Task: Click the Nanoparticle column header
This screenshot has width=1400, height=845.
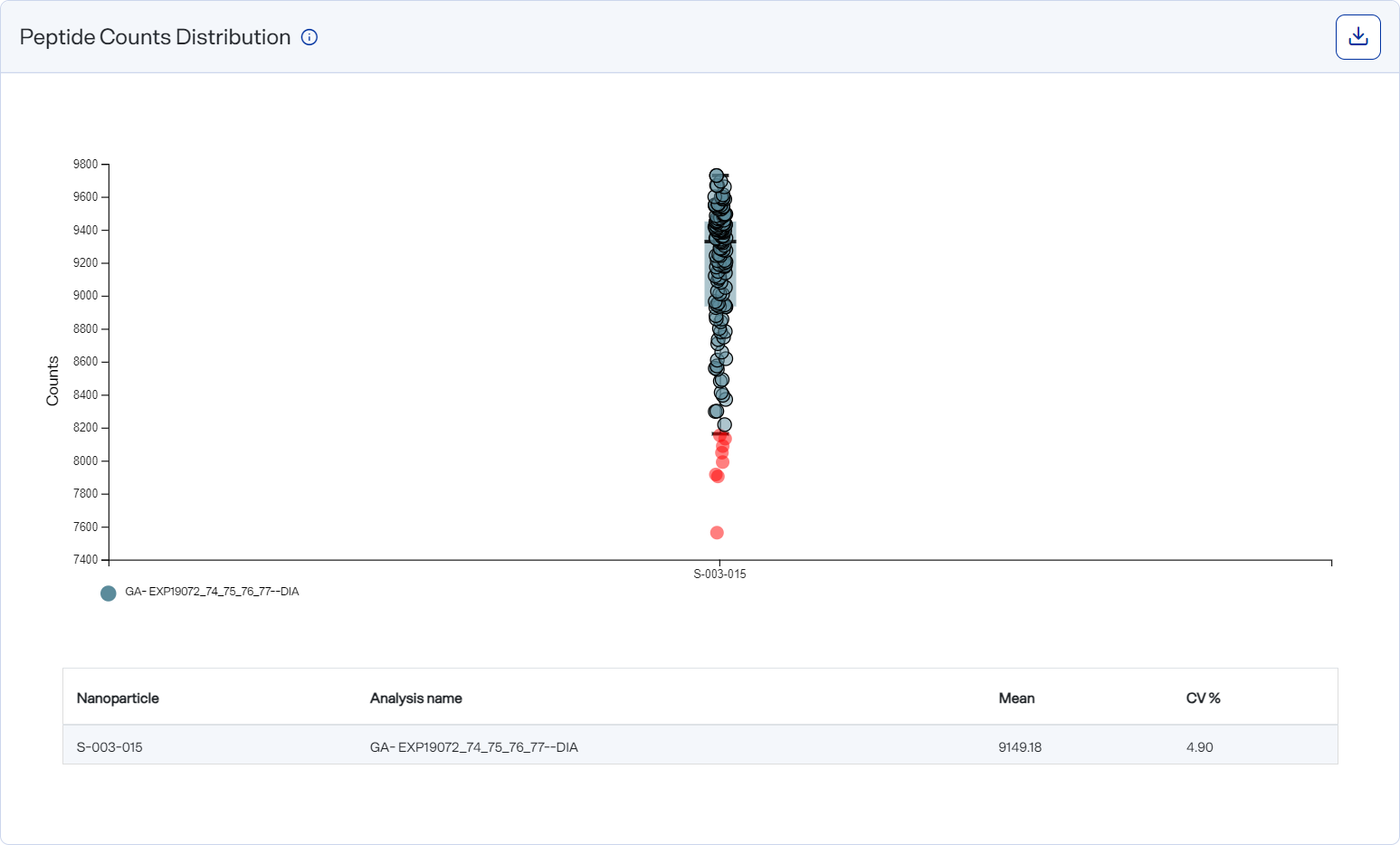Action: 118,698
